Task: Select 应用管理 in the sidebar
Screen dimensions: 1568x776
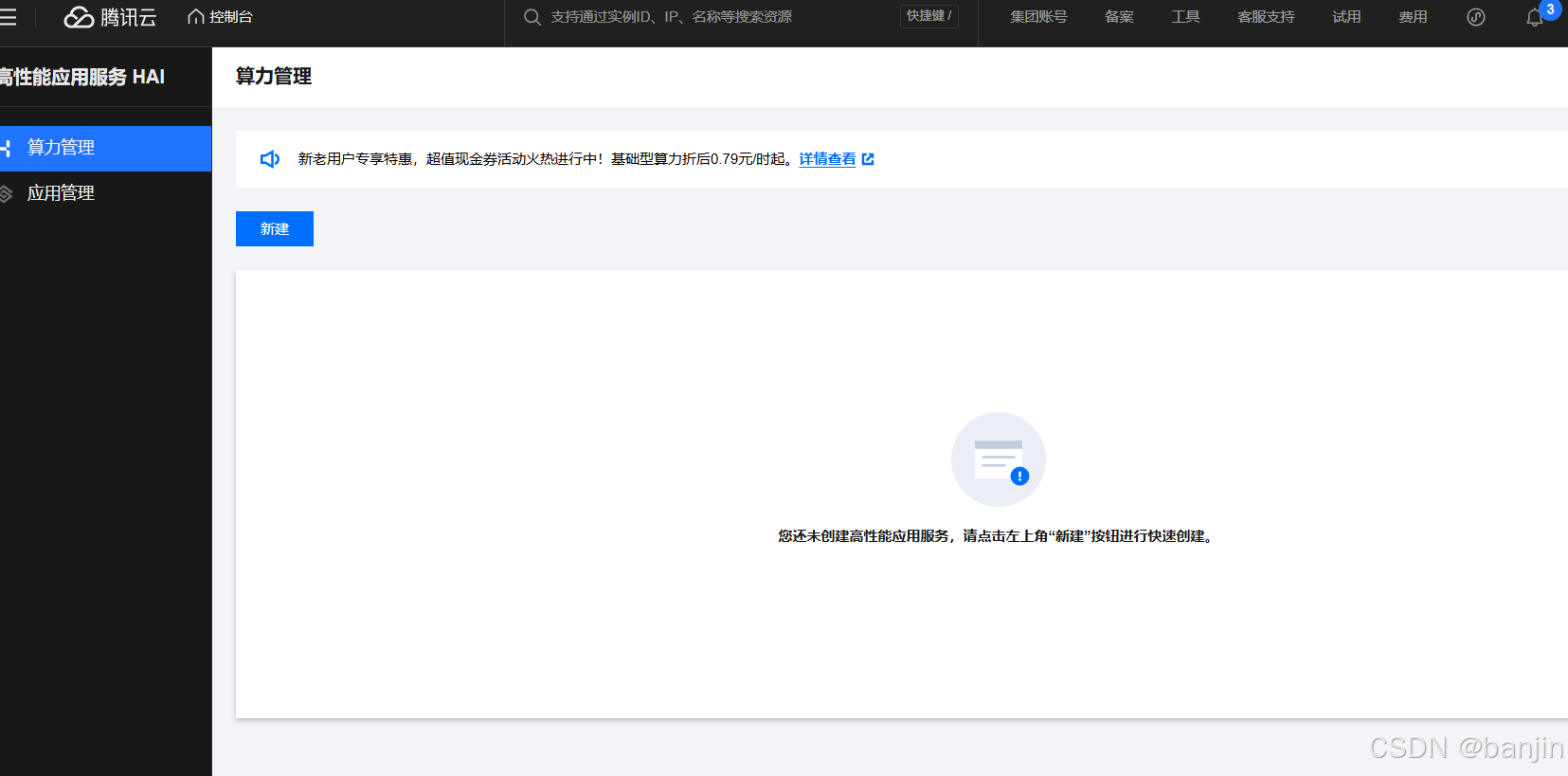Action: click(x=105, y=193)
